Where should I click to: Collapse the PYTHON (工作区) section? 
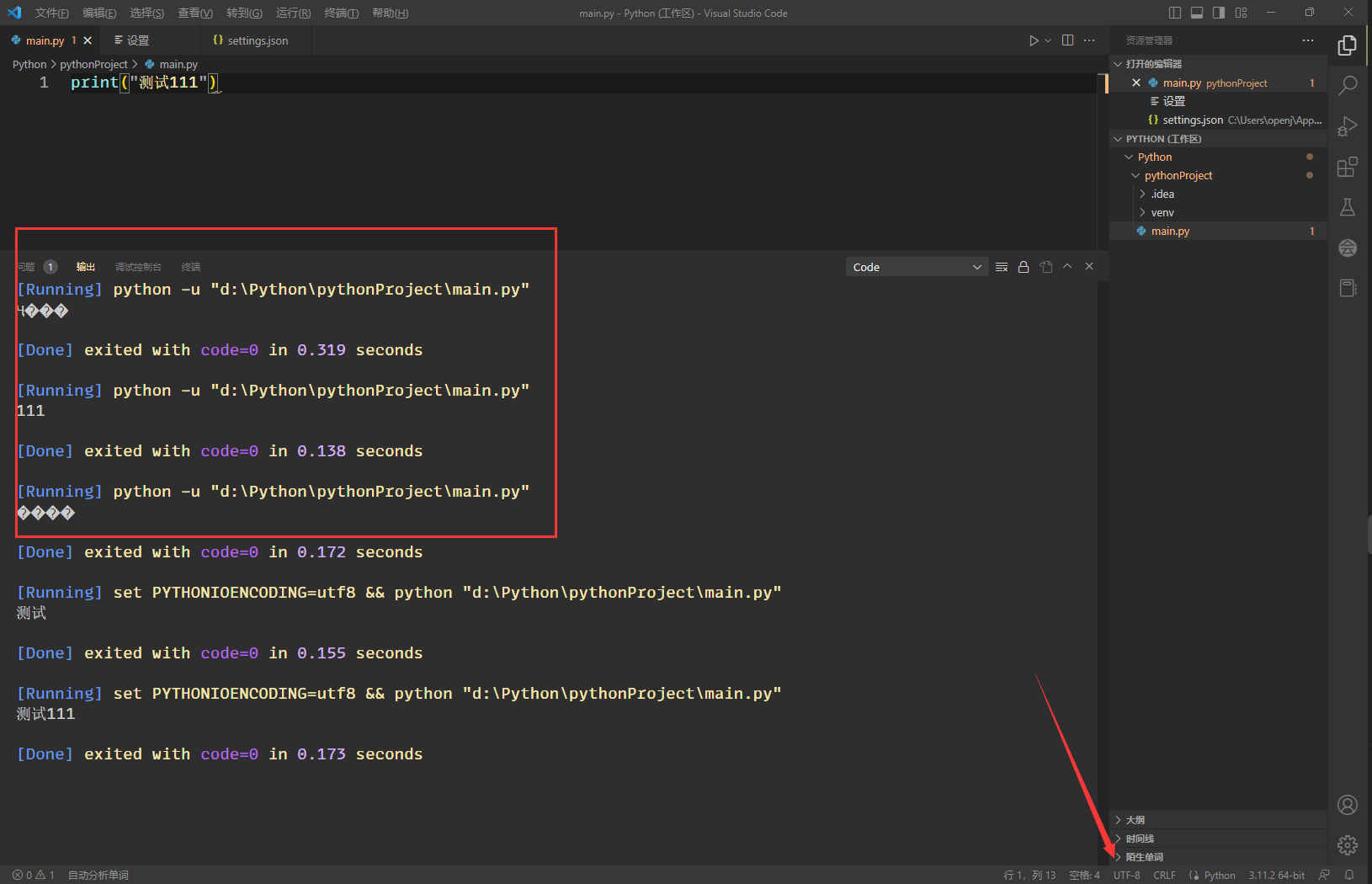[1219, 139]
